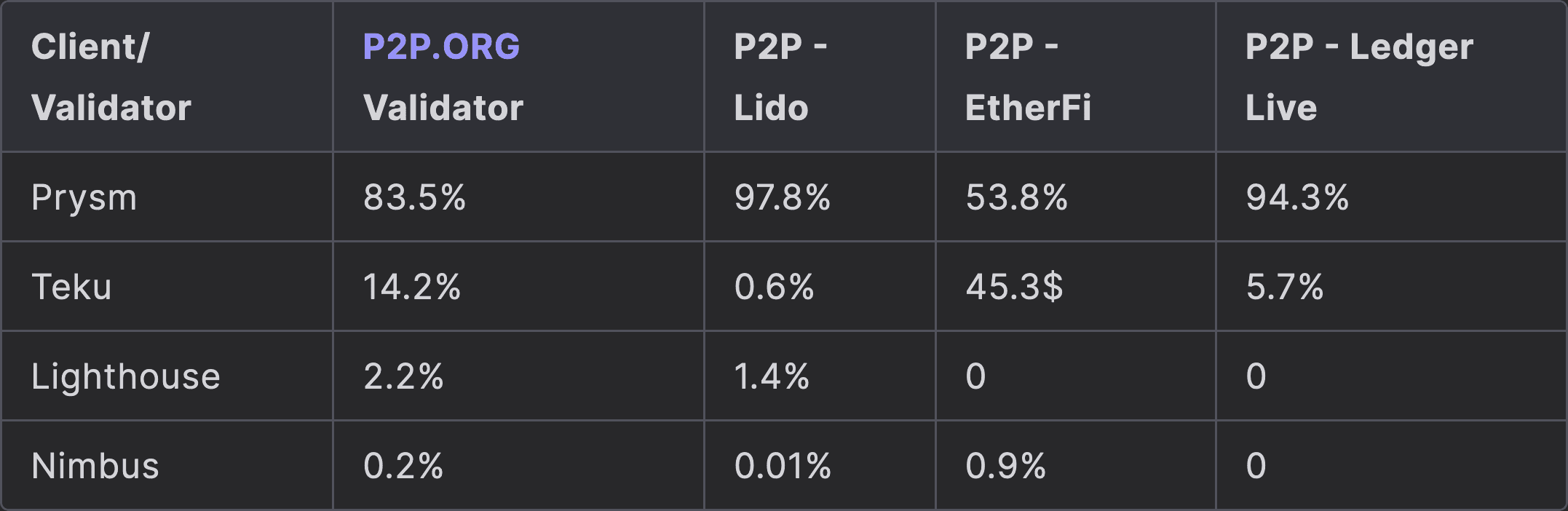Click the 0.9% Nimbus EtherFi cell

point(1005,466)
